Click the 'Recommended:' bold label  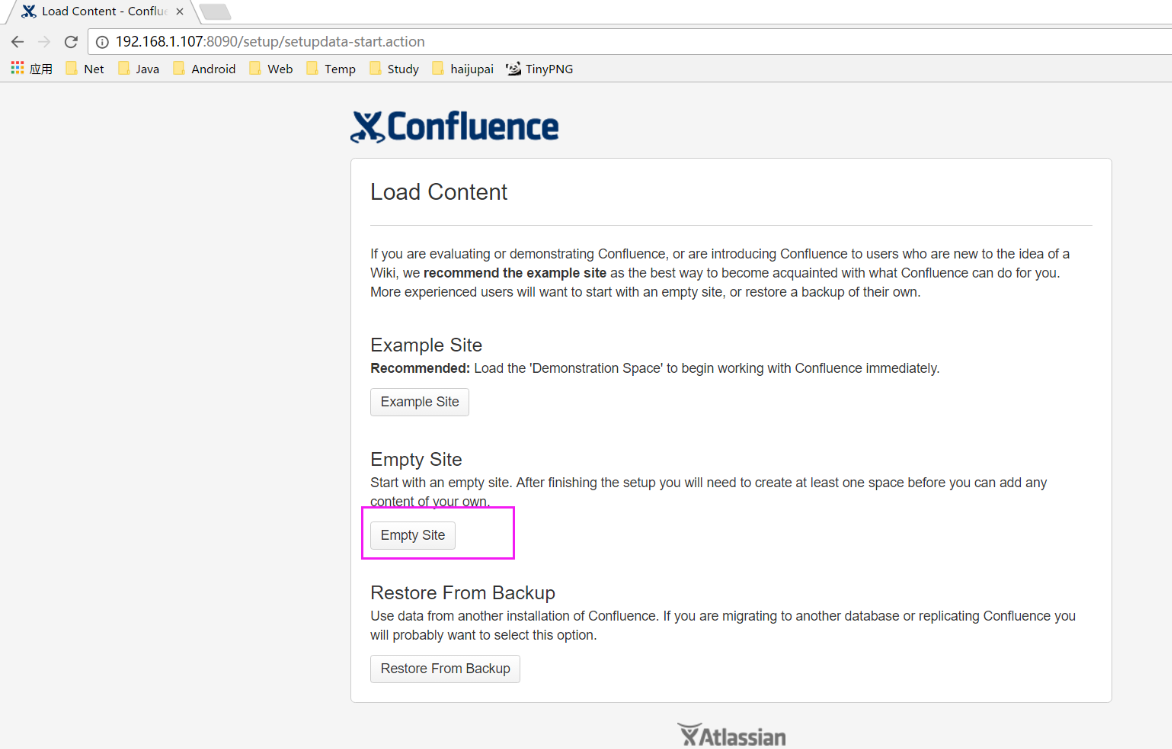(x=420, y=369)
